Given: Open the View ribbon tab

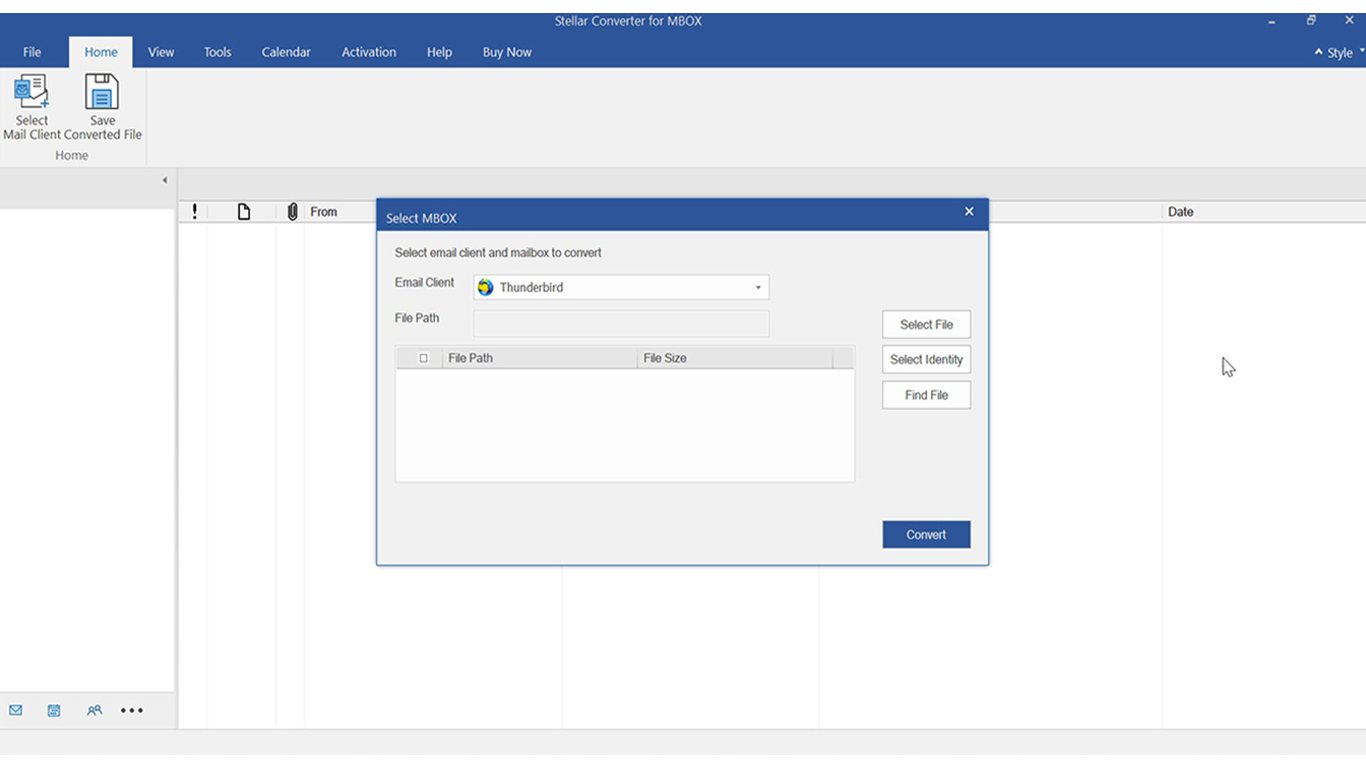Looking at the screenshot, I should tap(161, 52).
